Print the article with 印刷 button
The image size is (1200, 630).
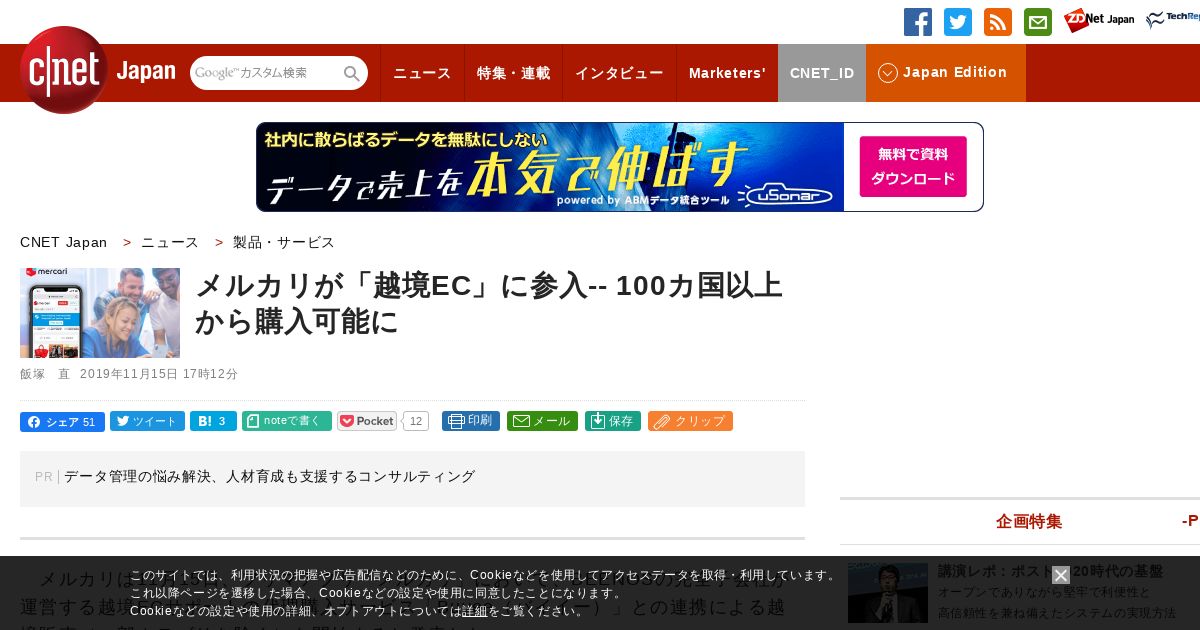[x=471, y=421]
